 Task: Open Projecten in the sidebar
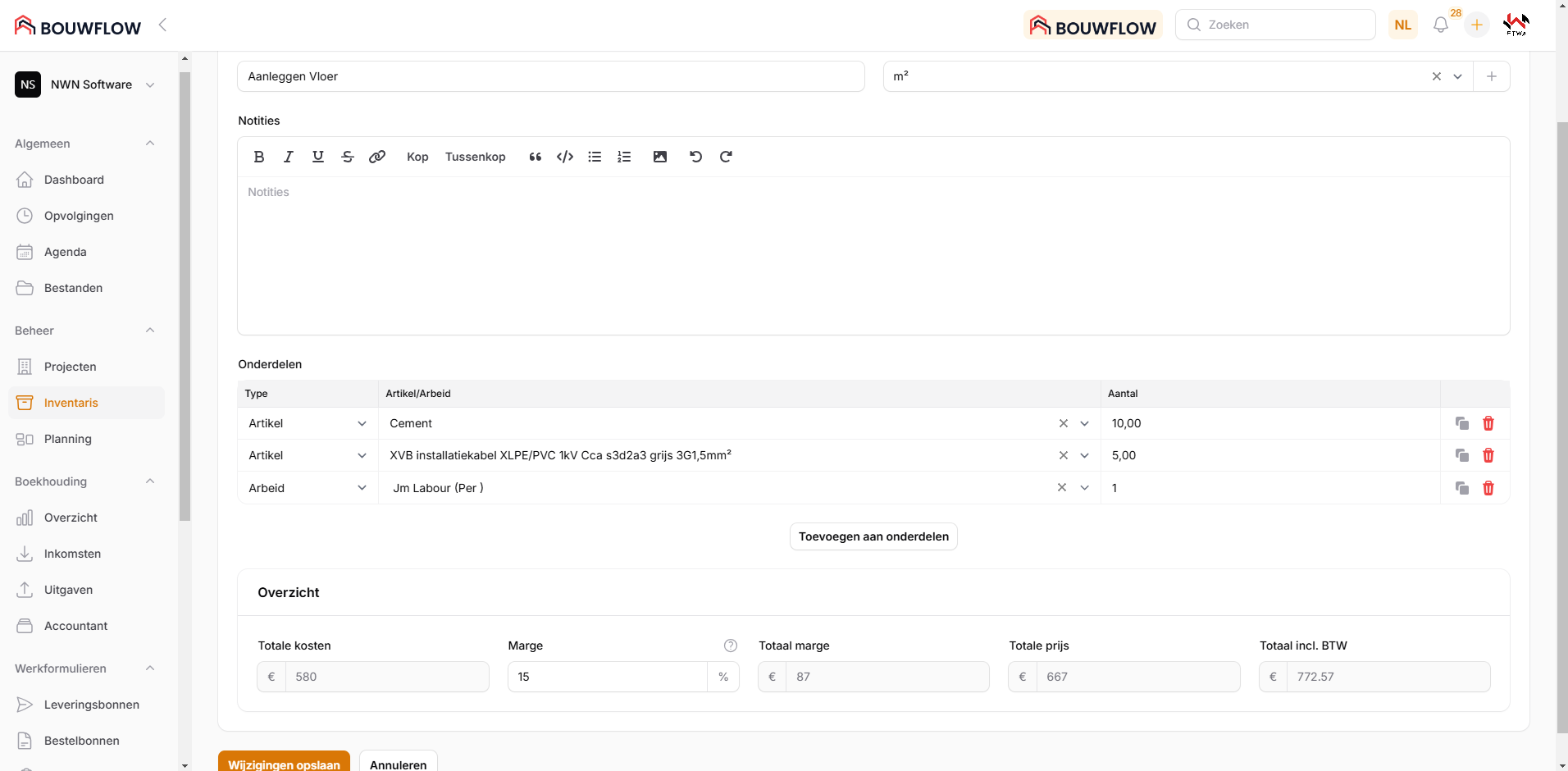pos(71,367)
